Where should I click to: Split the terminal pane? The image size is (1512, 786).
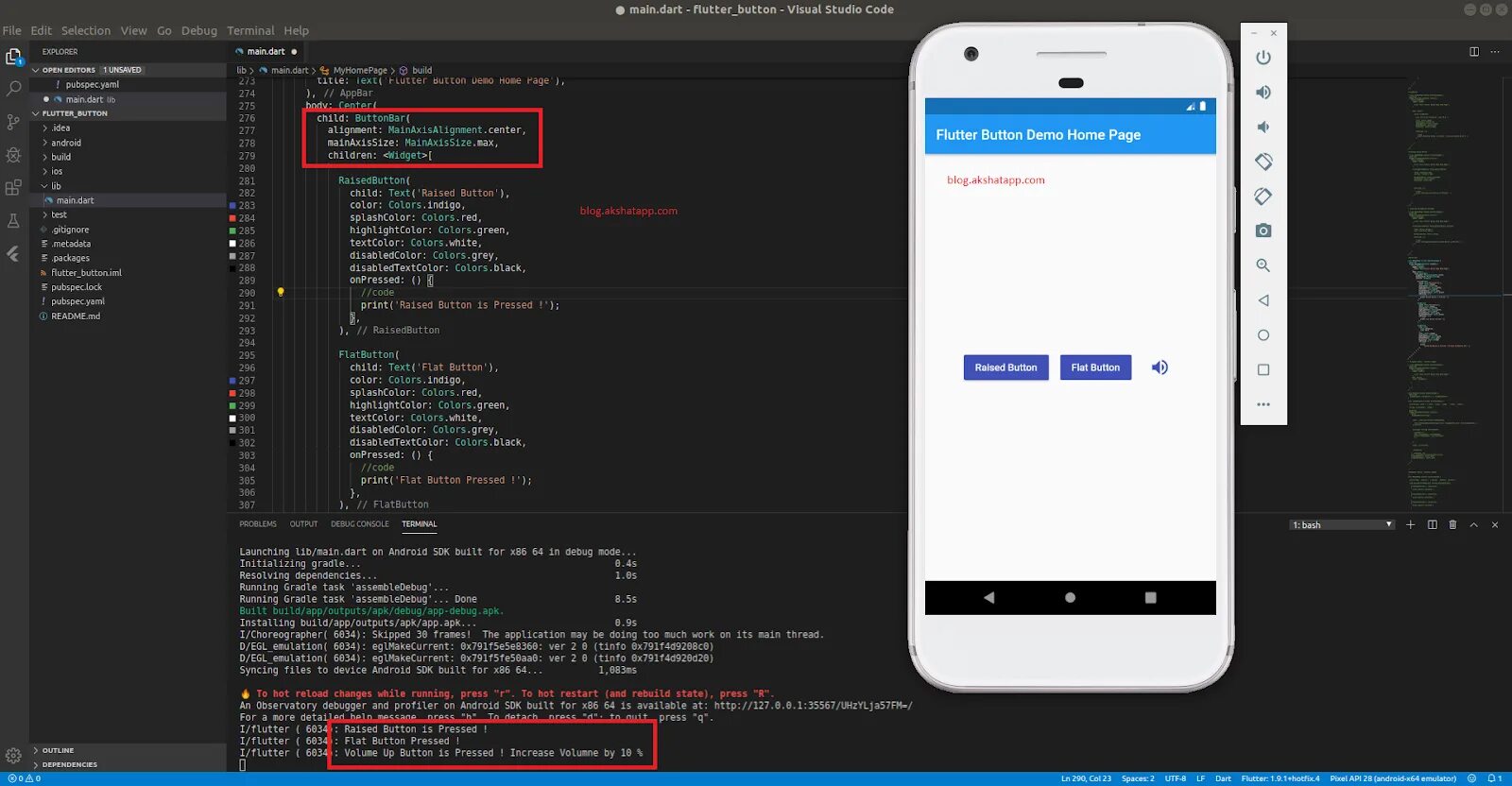(1432, 524)
